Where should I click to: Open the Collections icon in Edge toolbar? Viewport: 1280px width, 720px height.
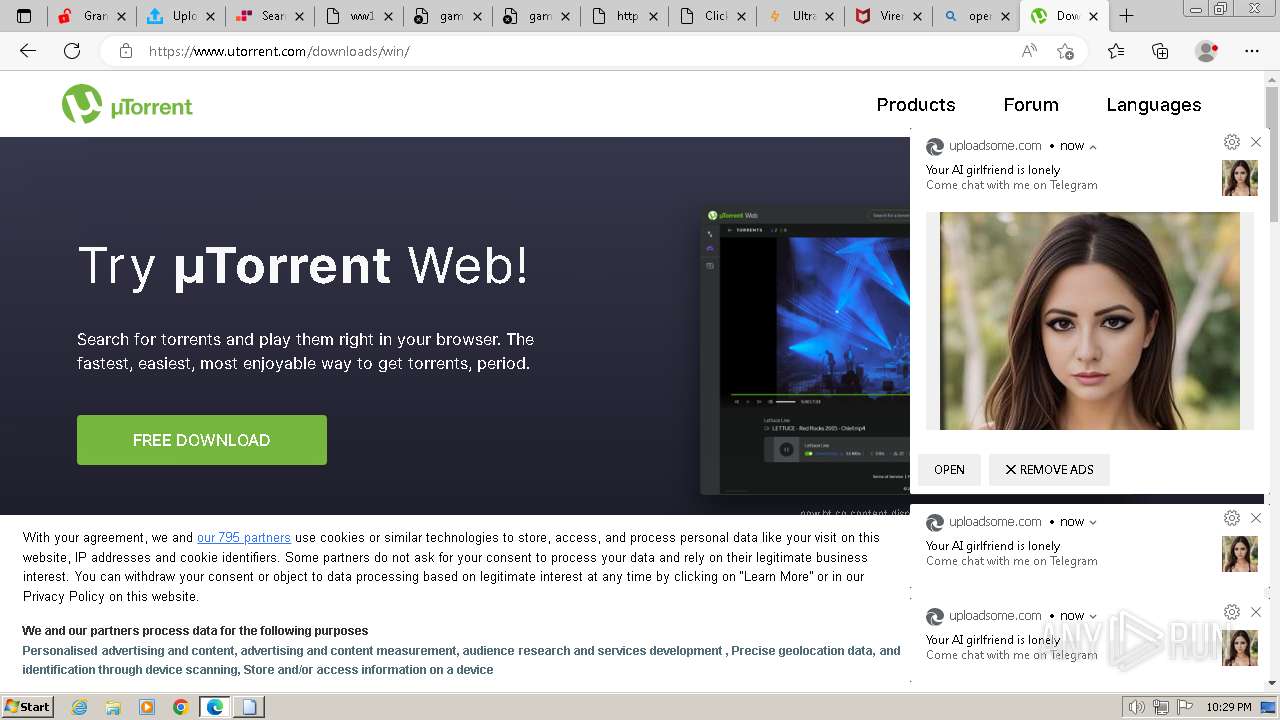pos(1160,51)
